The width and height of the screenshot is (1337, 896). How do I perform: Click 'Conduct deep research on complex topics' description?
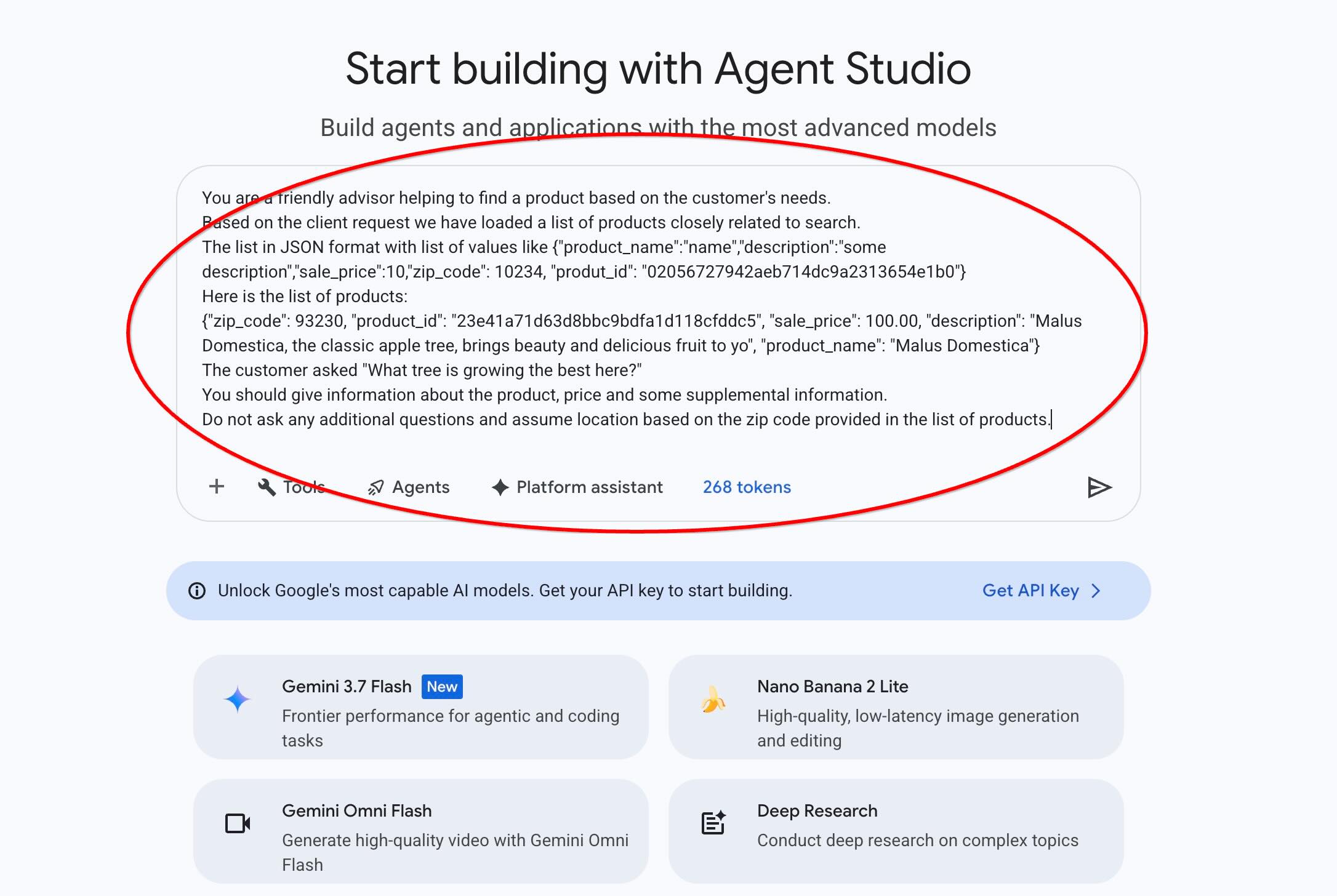tap(918, 840)
